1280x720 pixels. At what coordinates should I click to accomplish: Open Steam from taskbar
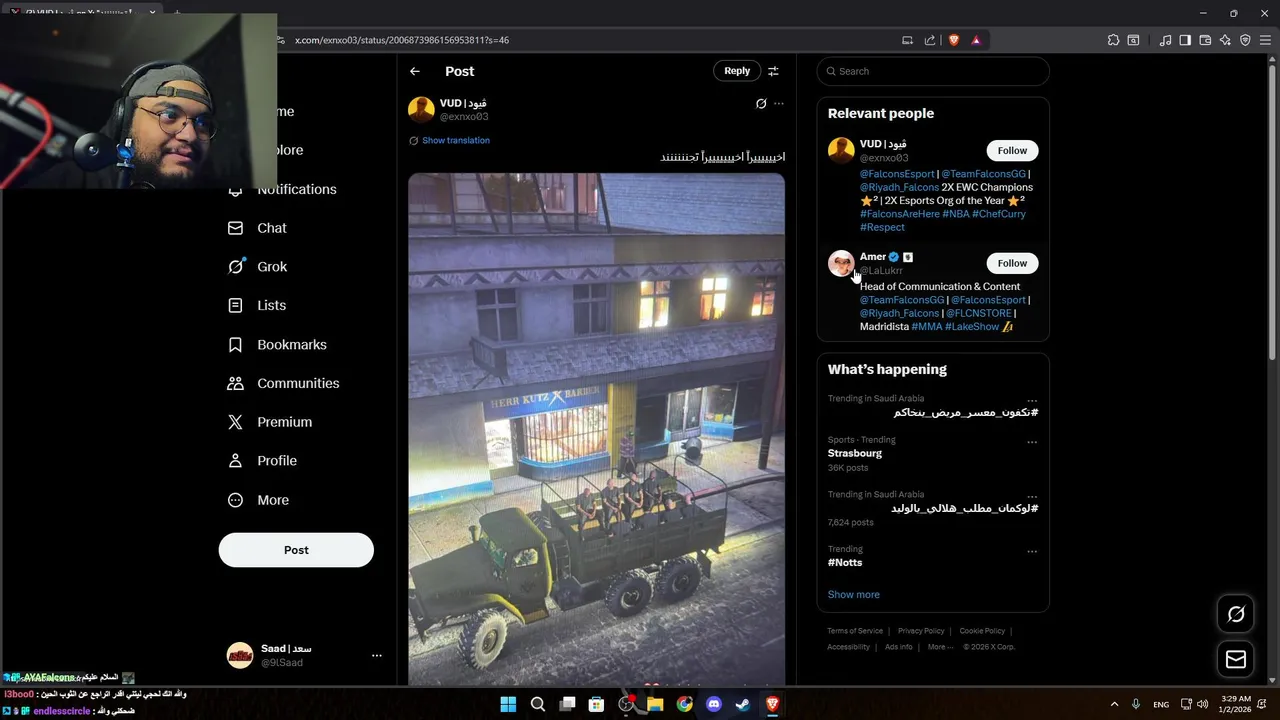[743, 704]
